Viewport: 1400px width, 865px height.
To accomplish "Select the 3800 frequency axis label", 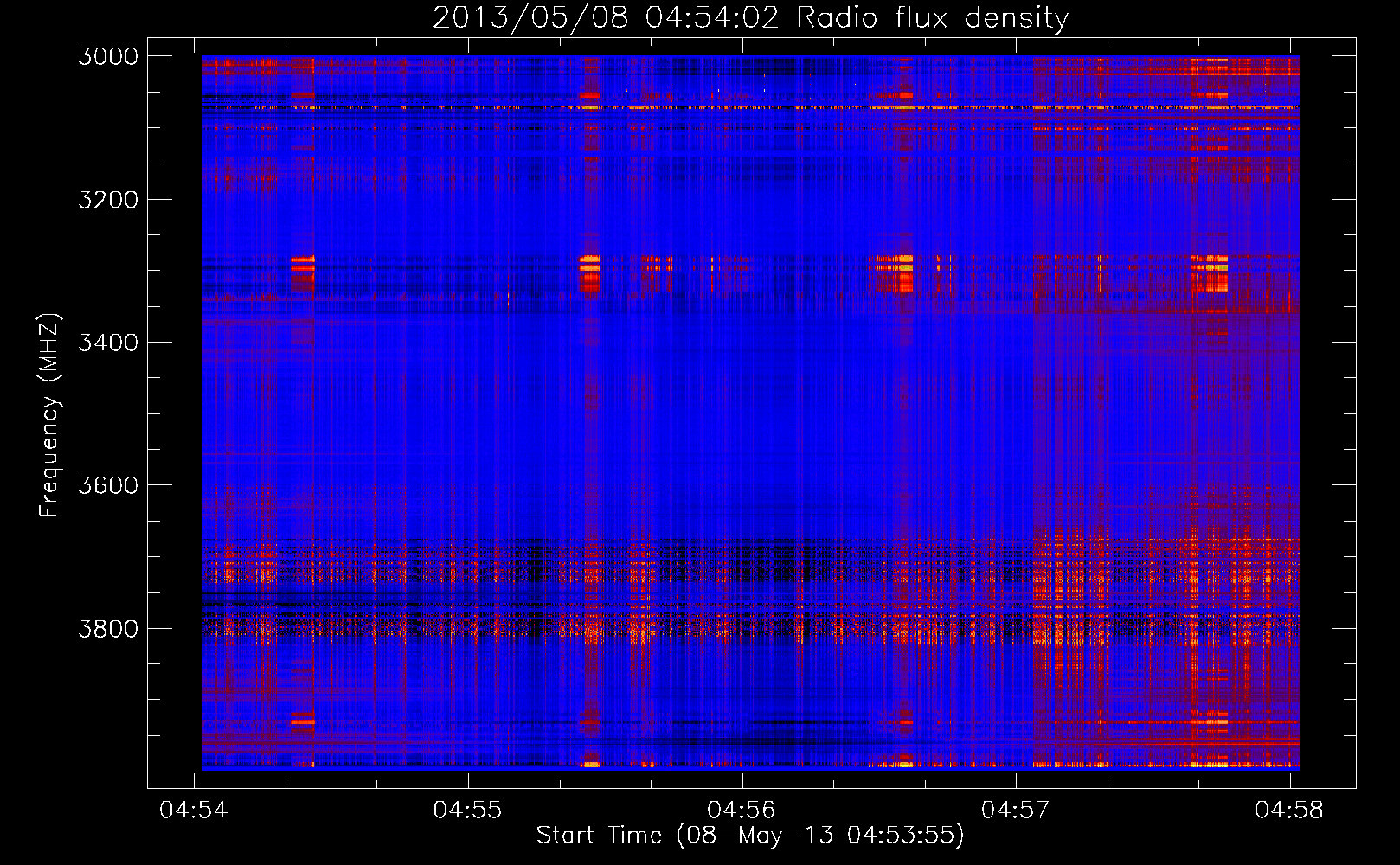I will coord(108,628).
